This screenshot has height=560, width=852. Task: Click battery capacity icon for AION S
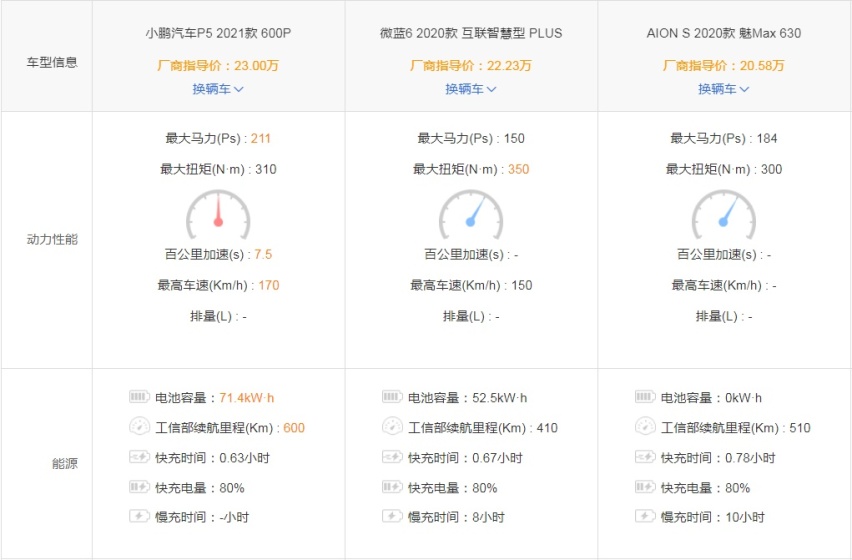[x=645, y=397]
